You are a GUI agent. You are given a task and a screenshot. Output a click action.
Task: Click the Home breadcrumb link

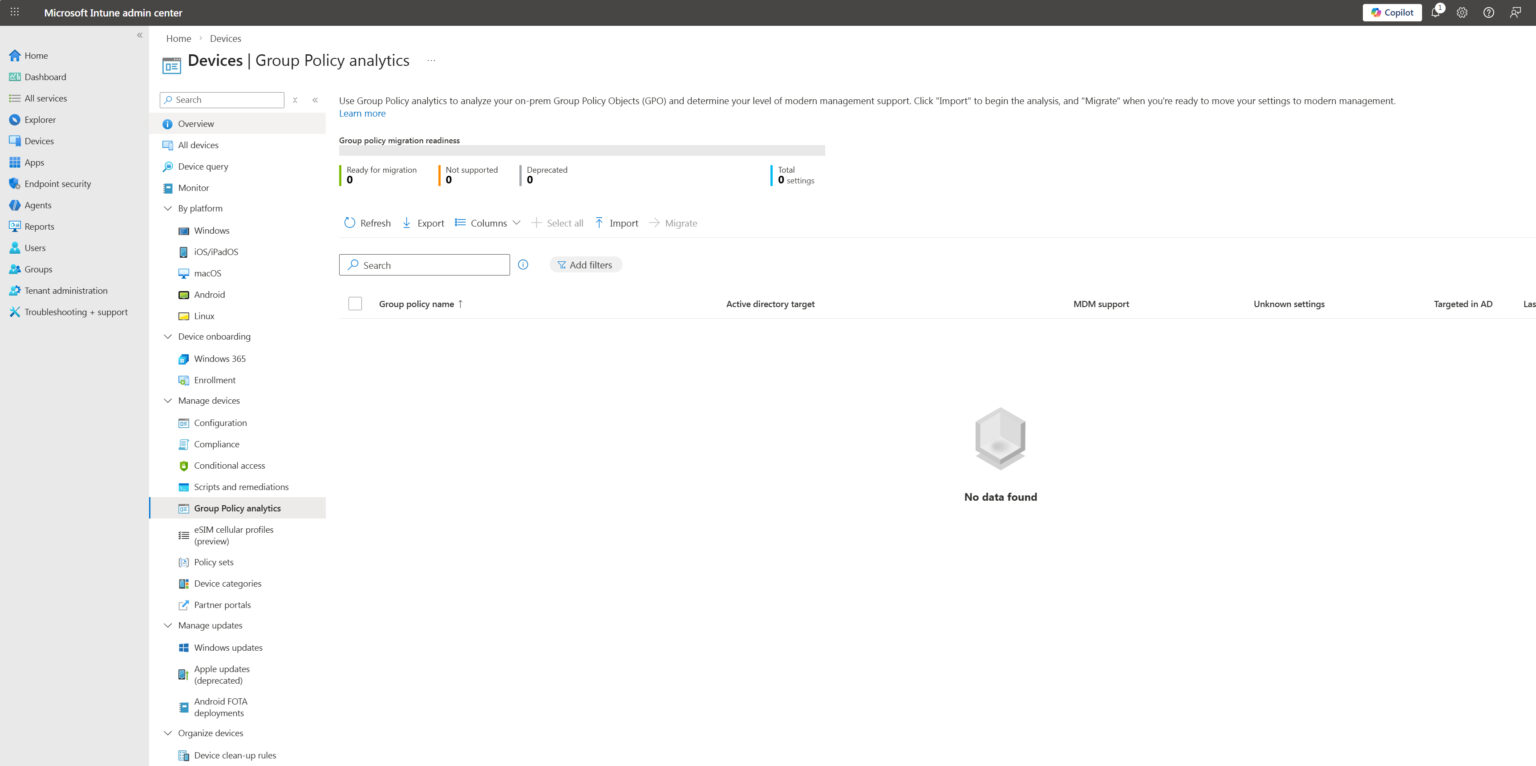tap(178, 38)
